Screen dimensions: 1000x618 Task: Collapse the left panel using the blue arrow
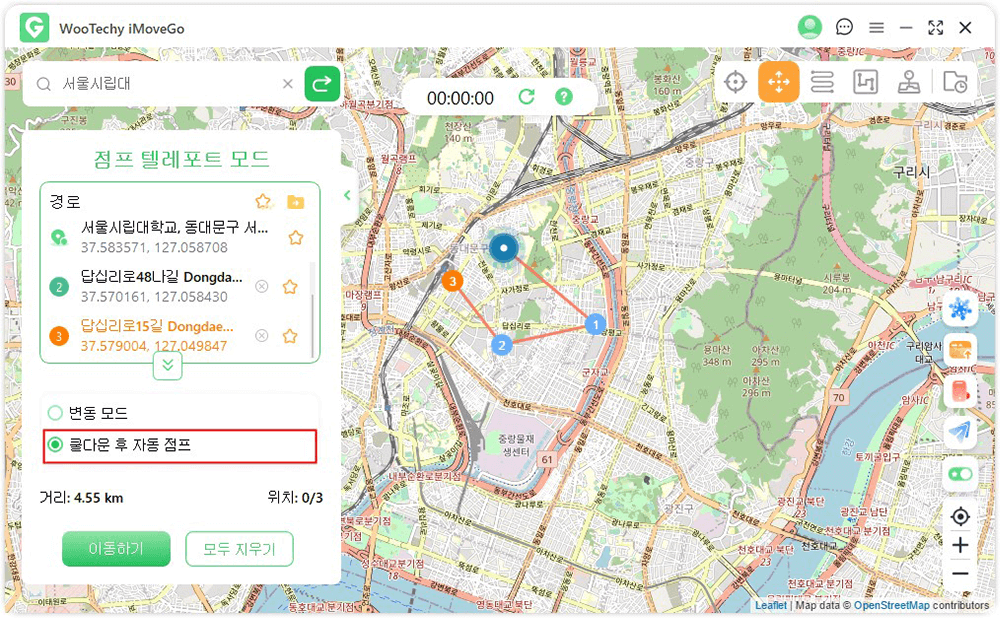pos(347,196)
